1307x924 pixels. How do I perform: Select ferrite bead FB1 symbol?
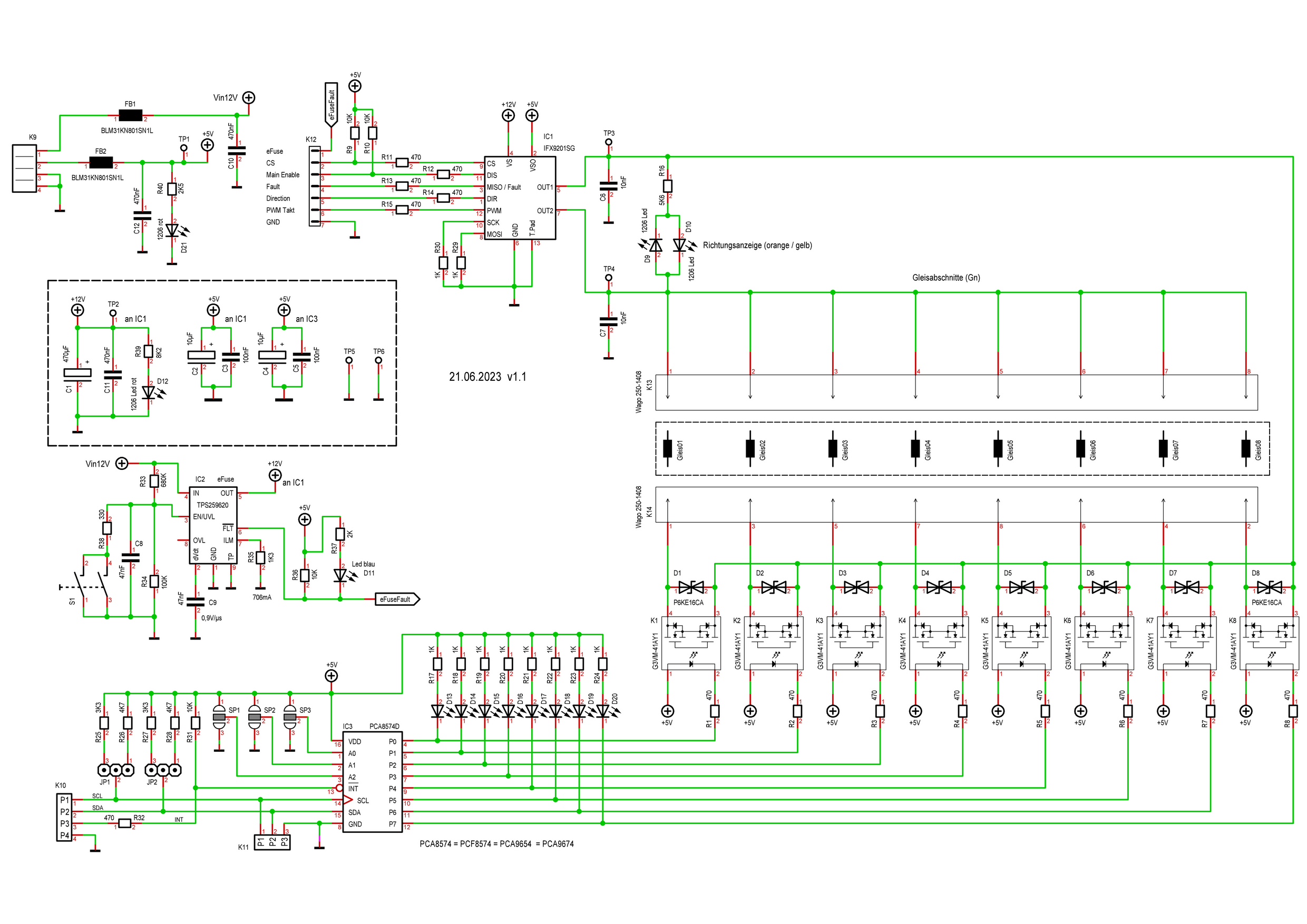(130, 116)
